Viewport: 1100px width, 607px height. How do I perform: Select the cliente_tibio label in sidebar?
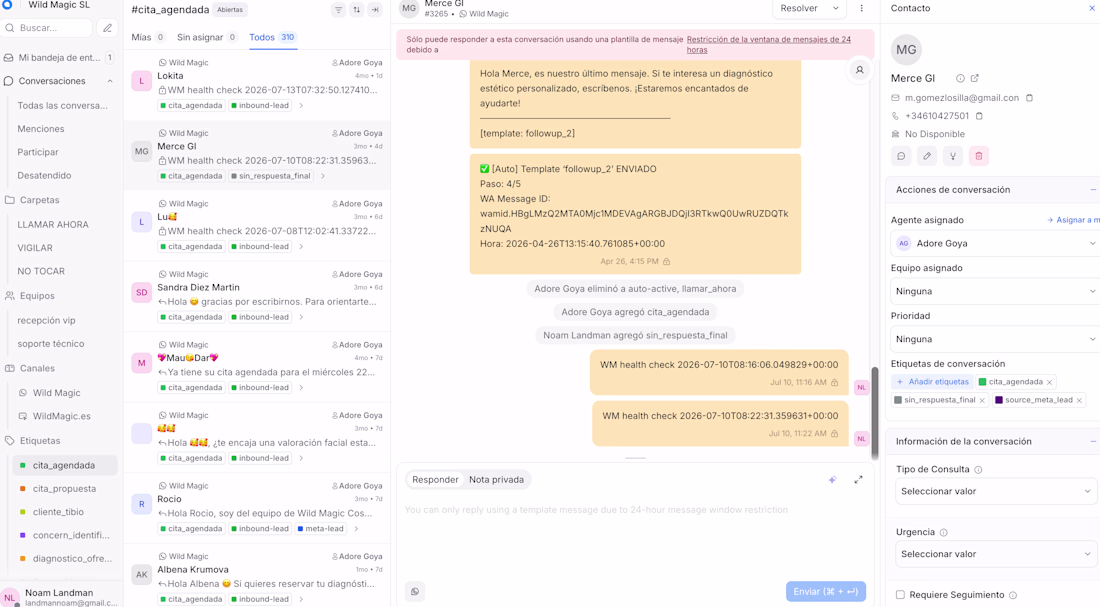point(65,512)
